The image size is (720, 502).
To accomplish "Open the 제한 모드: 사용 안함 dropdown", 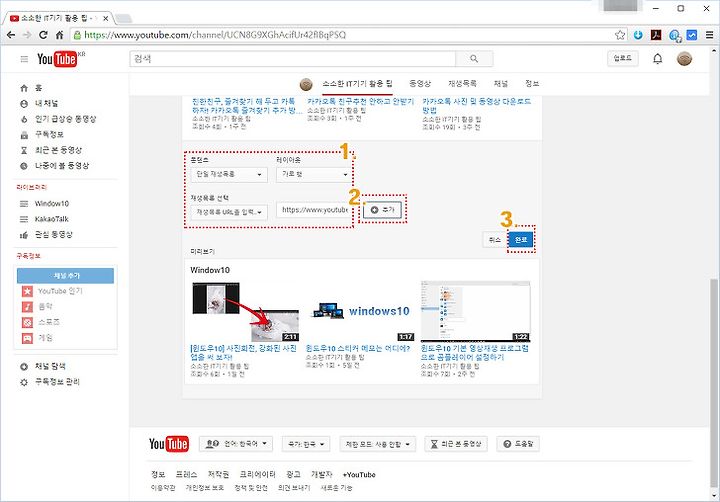I will pyautogui.click(x=377, y=444).
